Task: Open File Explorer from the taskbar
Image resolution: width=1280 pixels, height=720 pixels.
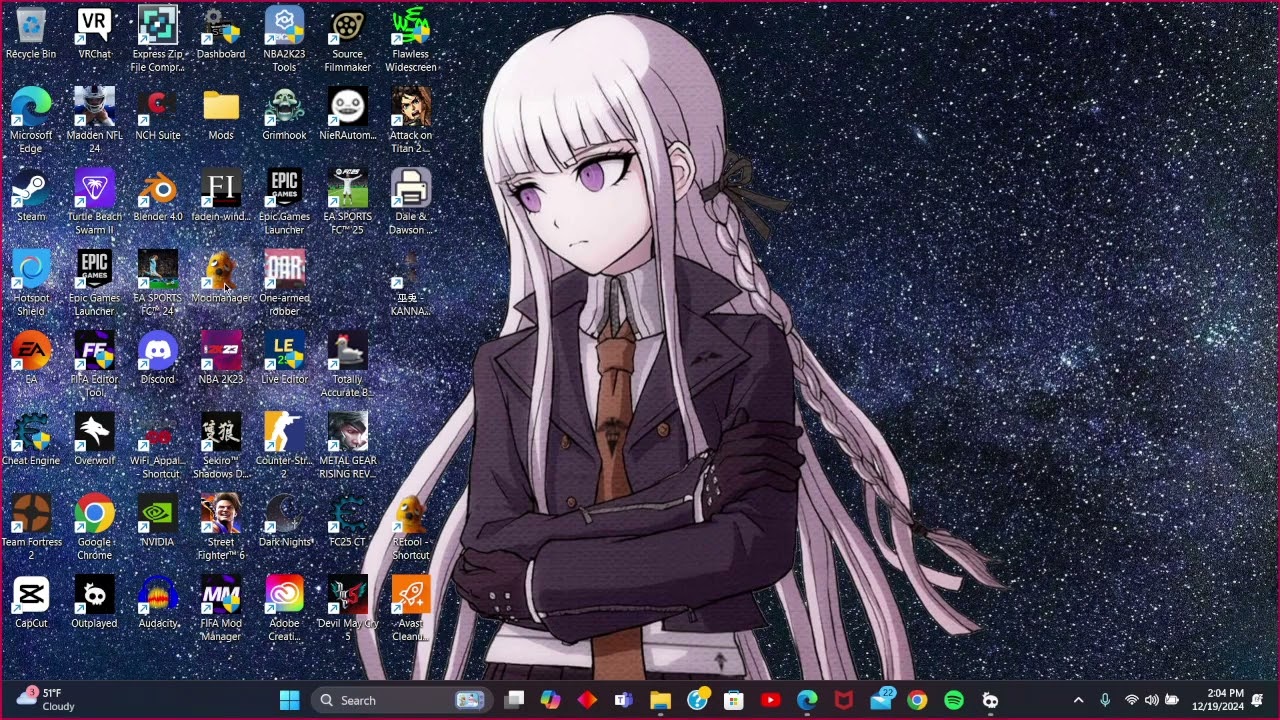Action: 660,700
